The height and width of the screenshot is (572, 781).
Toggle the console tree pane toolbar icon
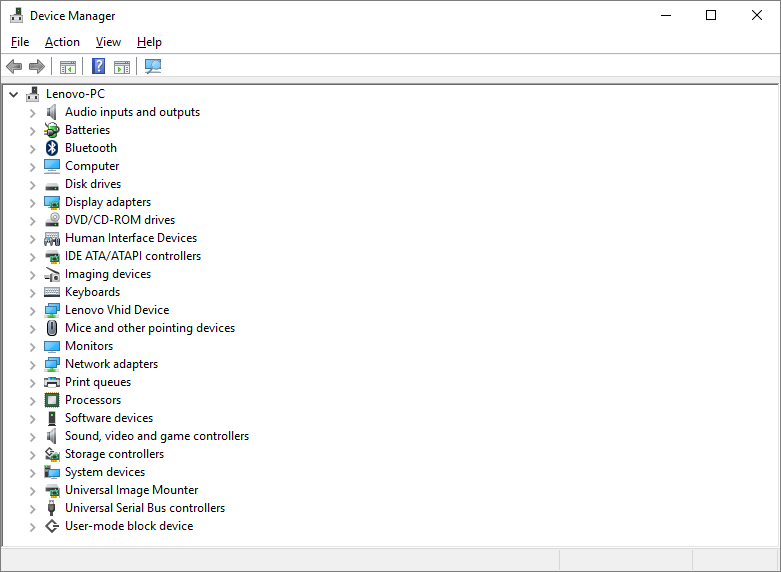(x=68, y=67)
